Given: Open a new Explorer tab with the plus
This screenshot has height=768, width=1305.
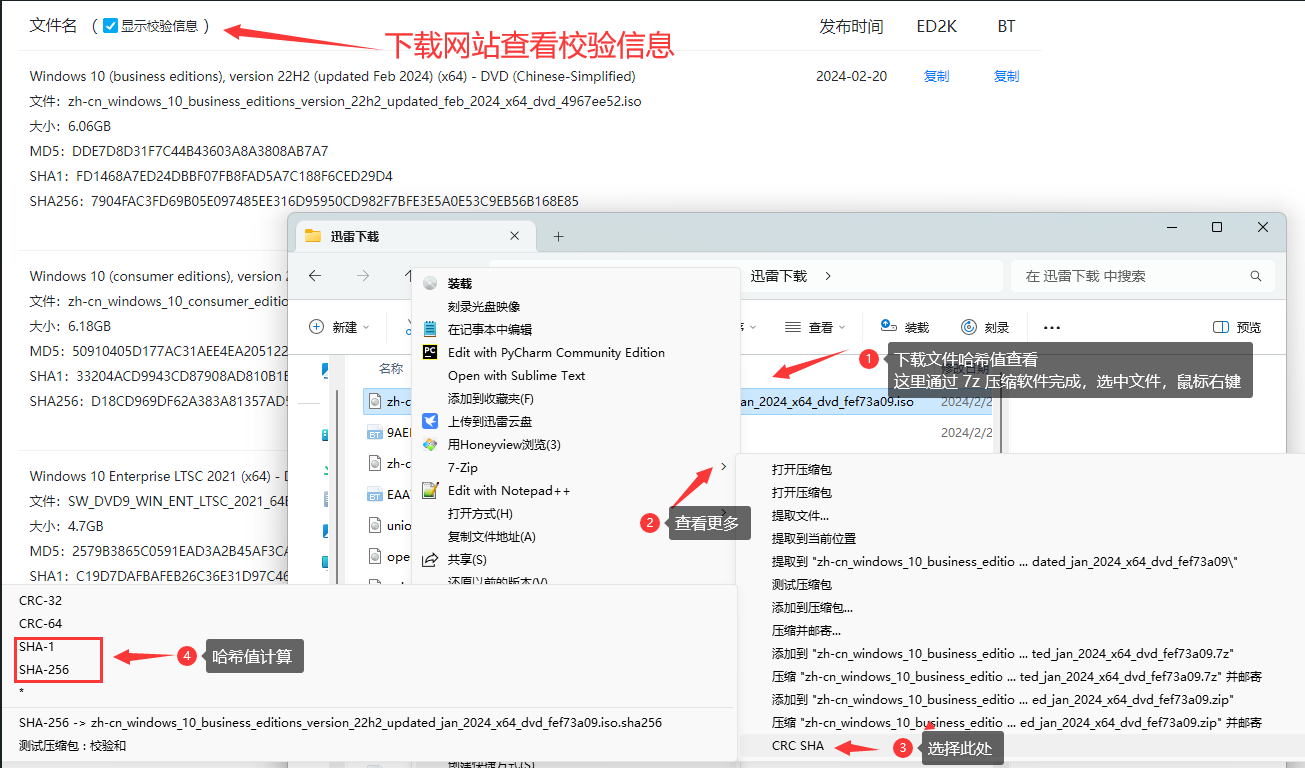Looking at the screenshot, I should (x=559, y=236).
